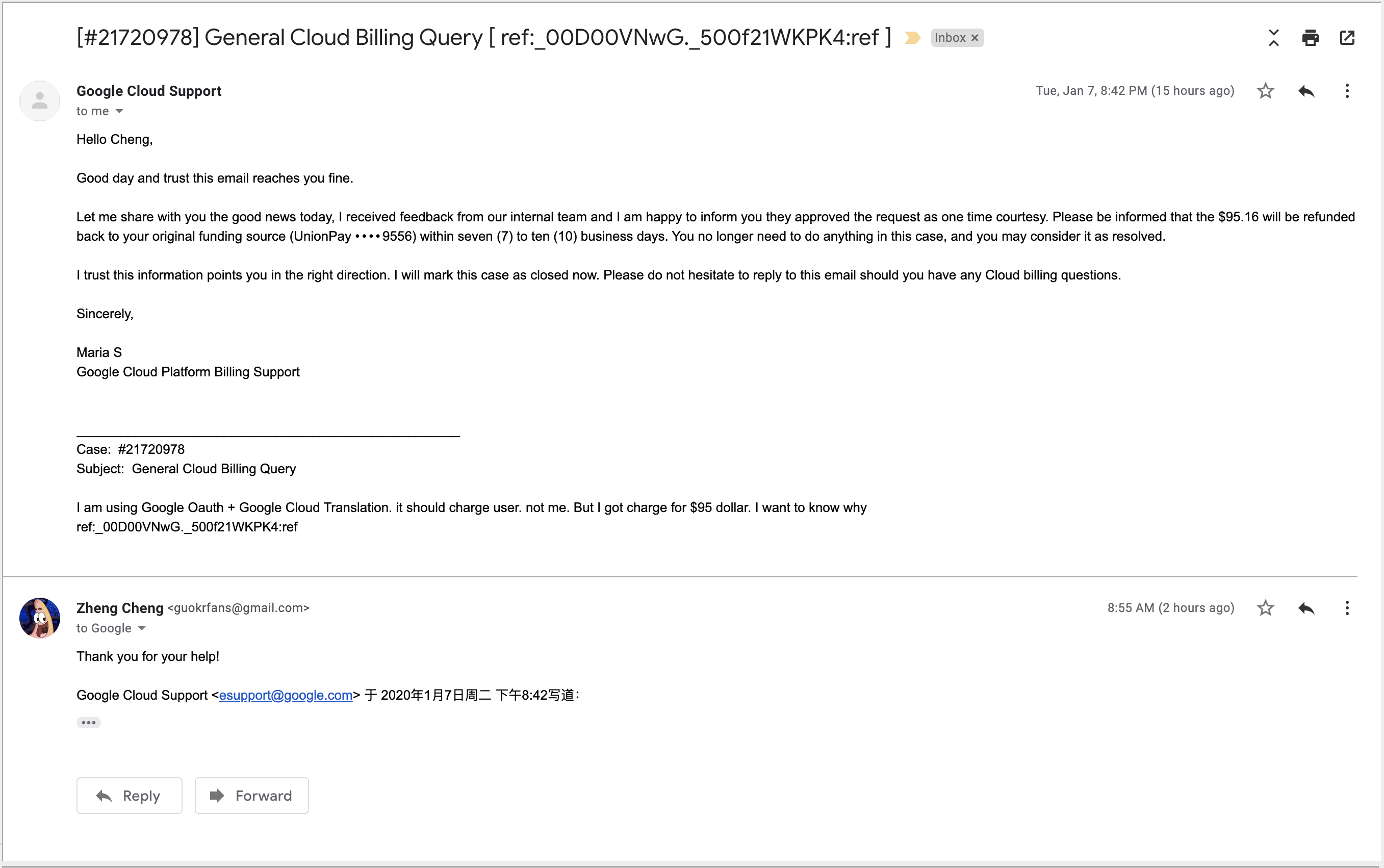Screen dimensions: 1384x868
Task: Click Zheng Cheng's profile picture
Action: point(40,618)
